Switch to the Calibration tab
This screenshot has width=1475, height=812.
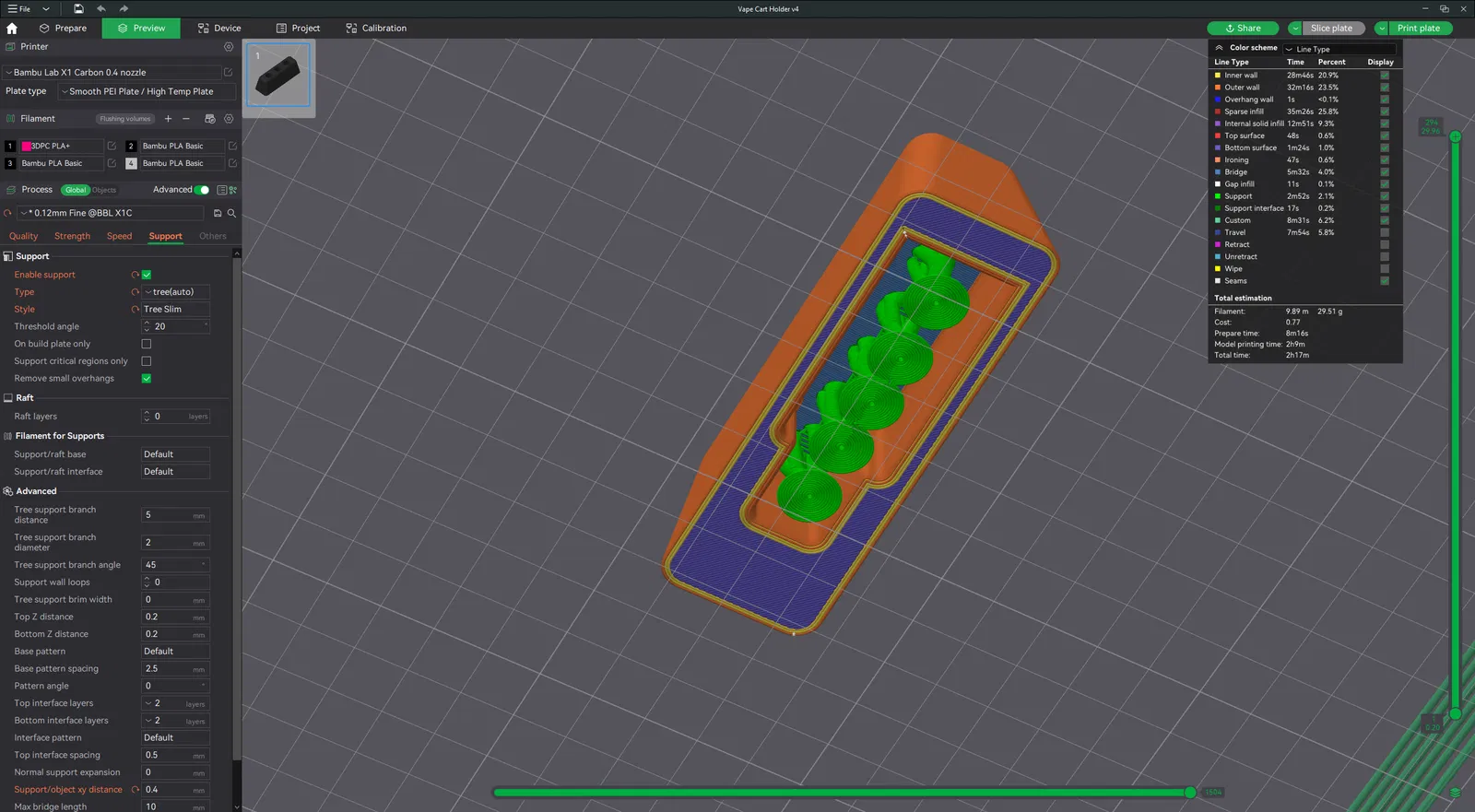tap(376, 29)
